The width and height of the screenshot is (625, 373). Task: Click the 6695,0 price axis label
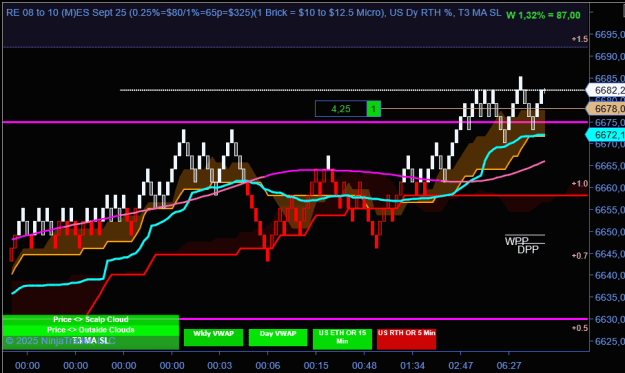click(x=610, y=35)
